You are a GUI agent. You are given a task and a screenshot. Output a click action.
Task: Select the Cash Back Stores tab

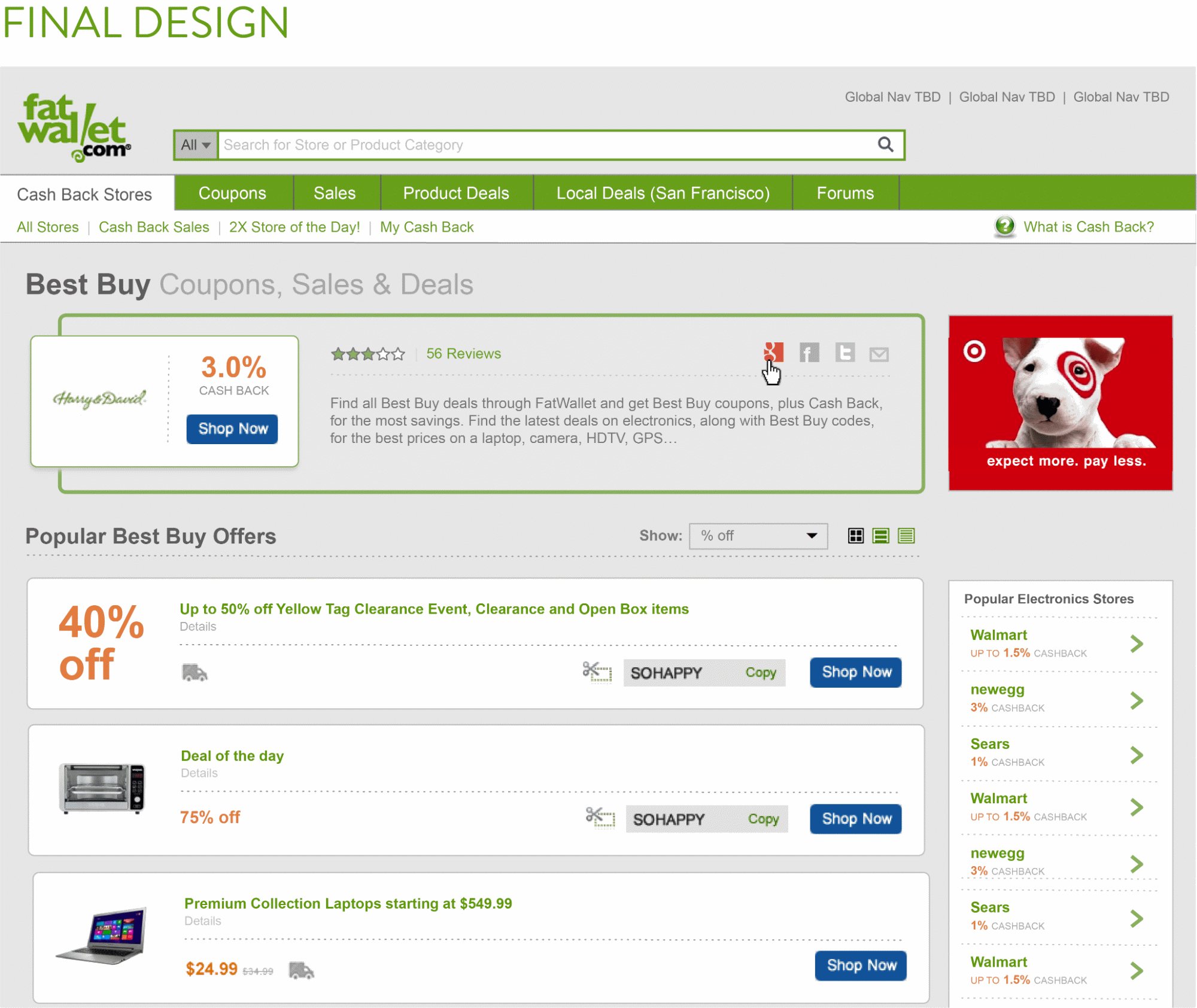[87, 193]
